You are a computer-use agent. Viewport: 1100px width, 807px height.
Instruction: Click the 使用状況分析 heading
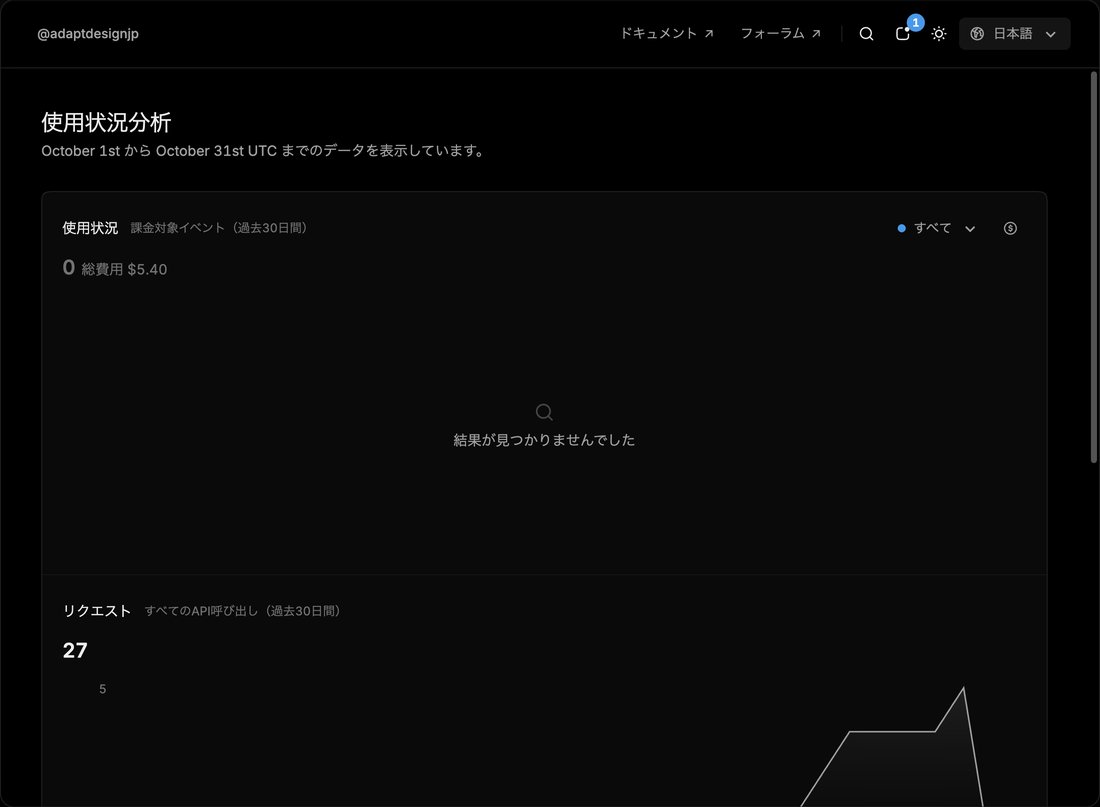click(x=106, y=122)
